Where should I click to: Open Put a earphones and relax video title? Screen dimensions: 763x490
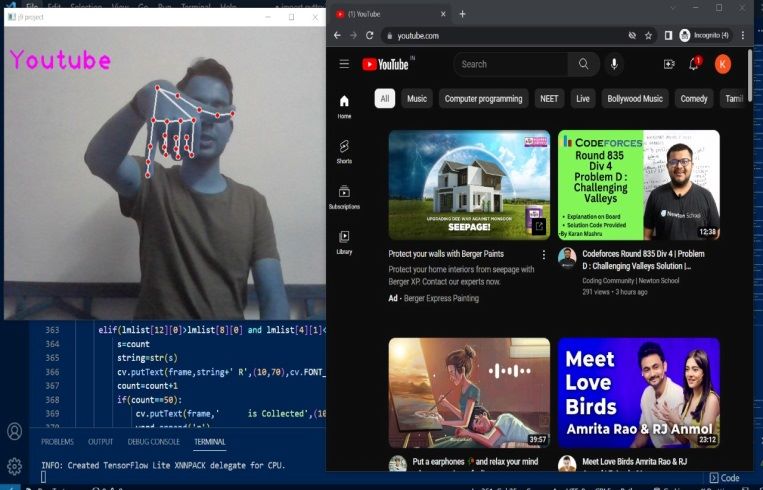coord(475,461)
